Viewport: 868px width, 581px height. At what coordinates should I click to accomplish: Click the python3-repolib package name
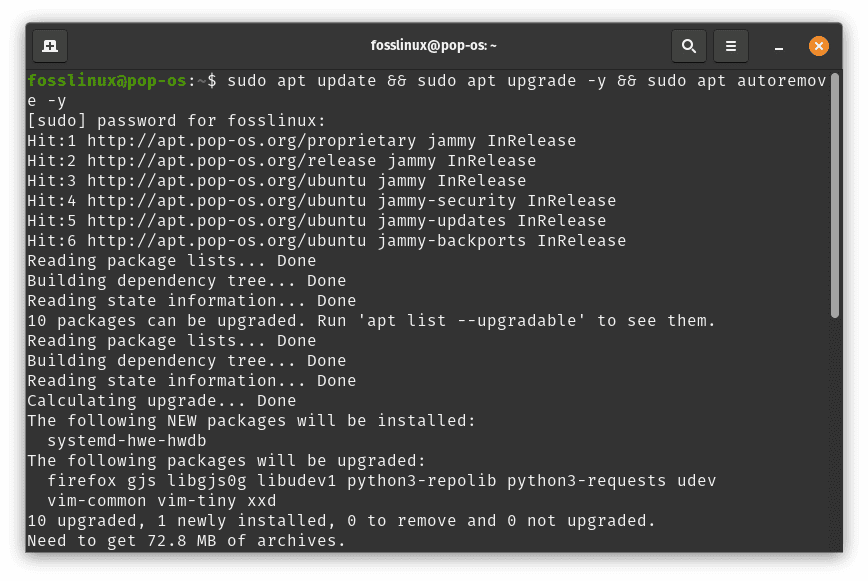pos(422,480)
